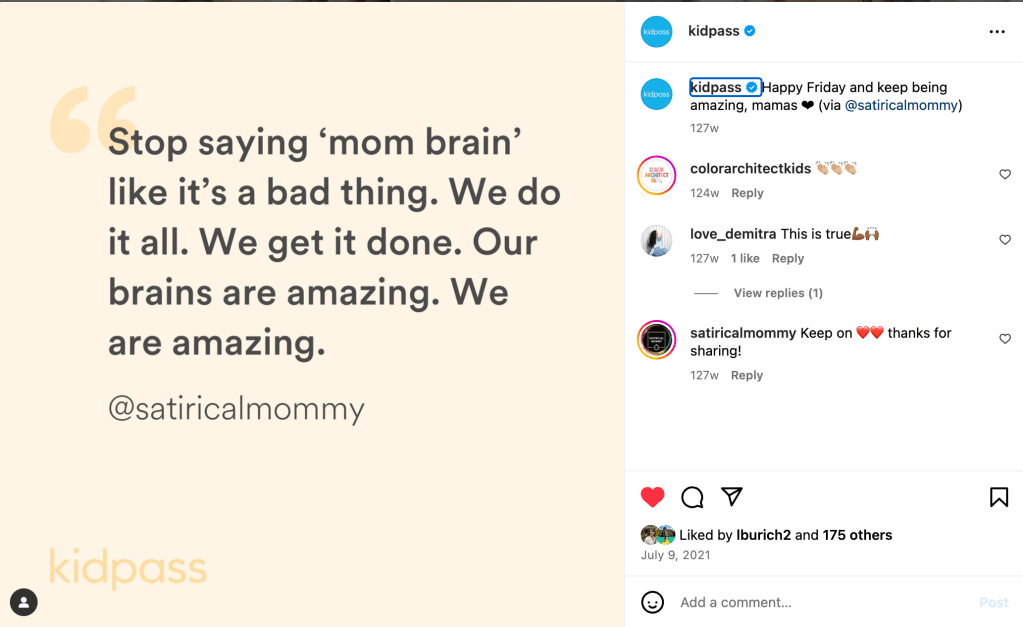
Task: Reply to the satiricalmommy comment
Action: (747, 375)
